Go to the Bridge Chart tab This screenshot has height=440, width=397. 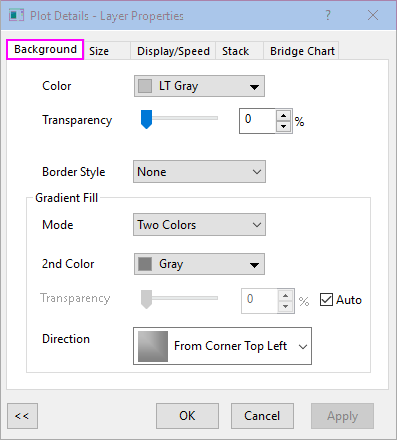tap(301, 51)
